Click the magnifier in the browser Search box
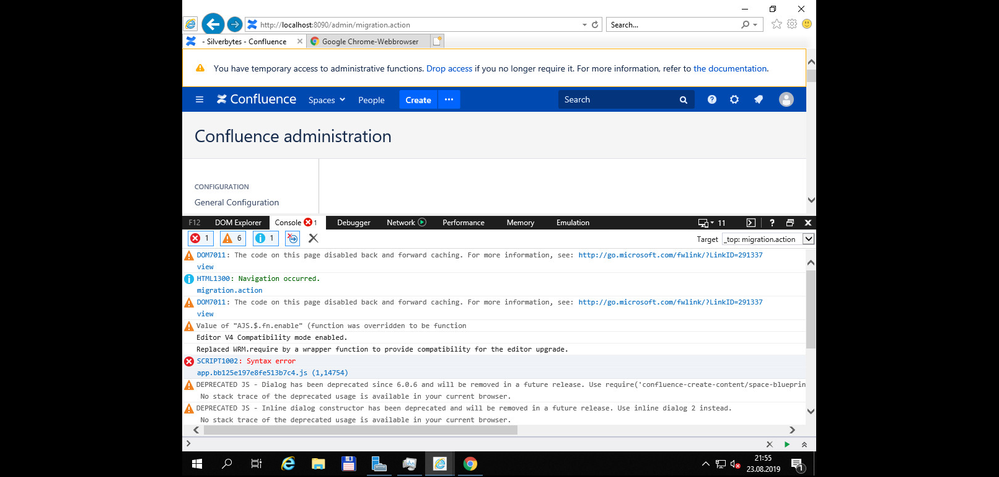The width and height of the screenshot is (999, 477). click(745, 25)
